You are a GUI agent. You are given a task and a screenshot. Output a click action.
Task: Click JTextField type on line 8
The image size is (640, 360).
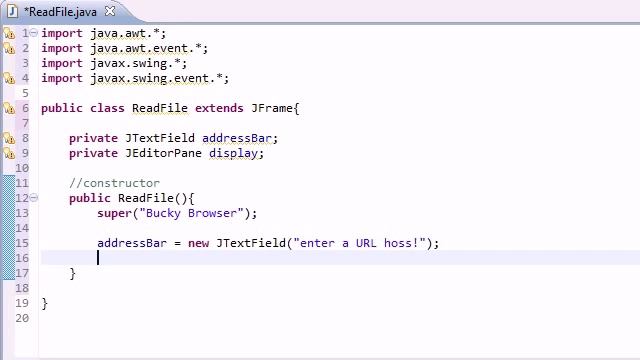point(160,138)
